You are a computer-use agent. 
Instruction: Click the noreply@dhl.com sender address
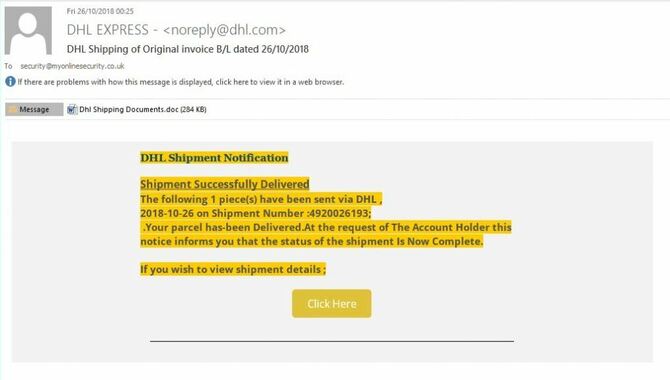(224, 30)
